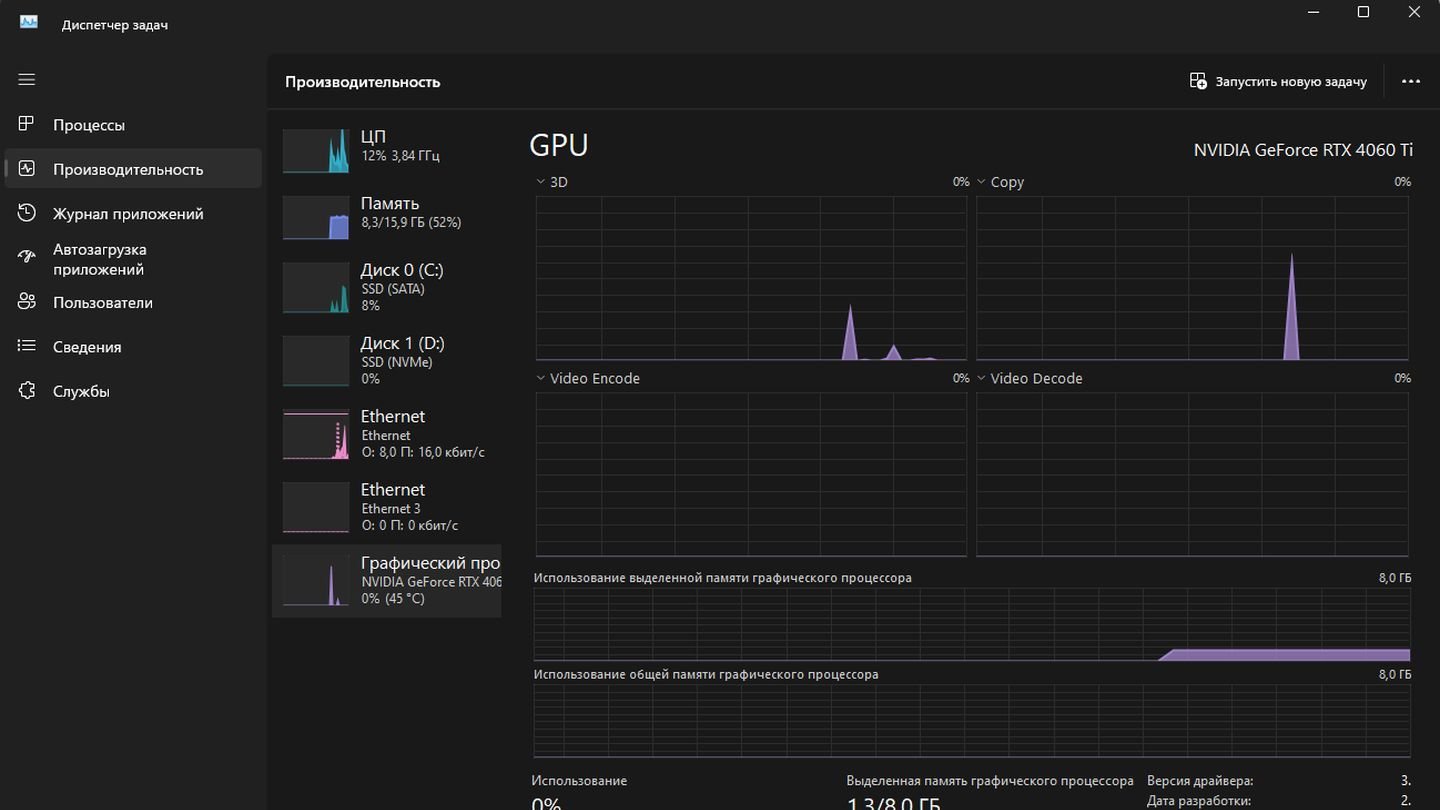1440x810 pixels.
Task: Minimize the Task Manager window
Action: click(1312, 12)
